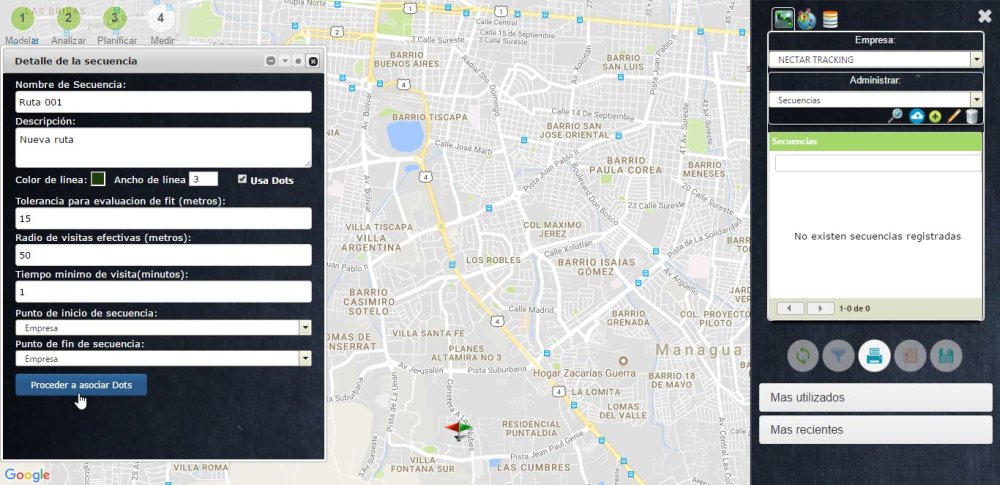The width and height of the screenshot is (1000, 485).
Task: Expand the Mas utilizados section
Action: 876,398
